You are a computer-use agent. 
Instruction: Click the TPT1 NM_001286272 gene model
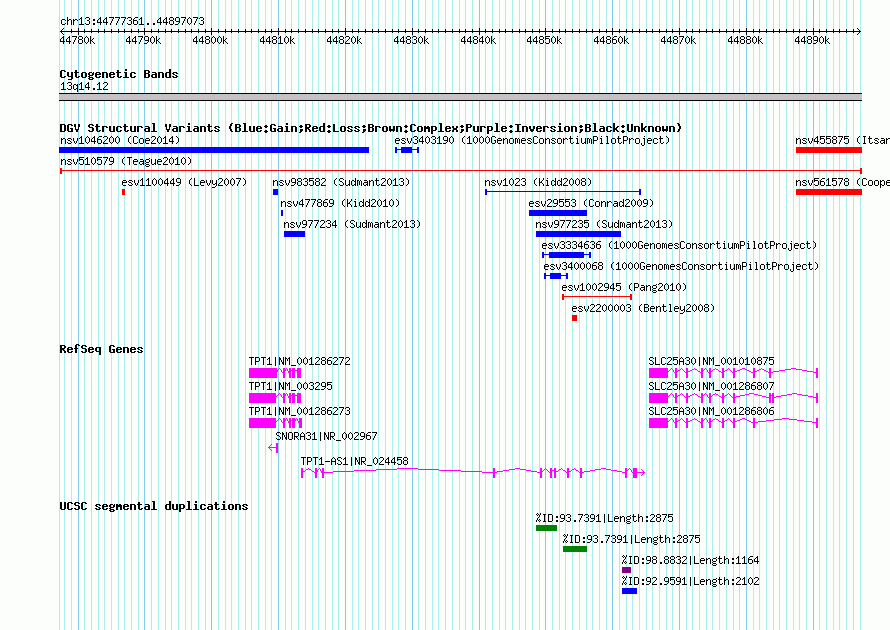coord(275,373)
